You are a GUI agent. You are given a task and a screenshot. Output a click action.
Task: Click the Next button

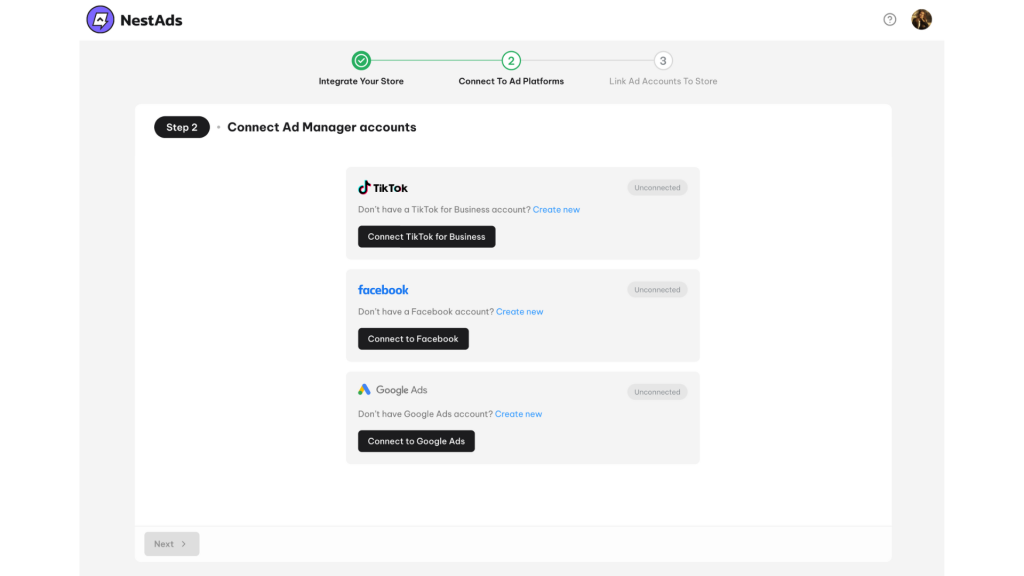pos(172,544)
